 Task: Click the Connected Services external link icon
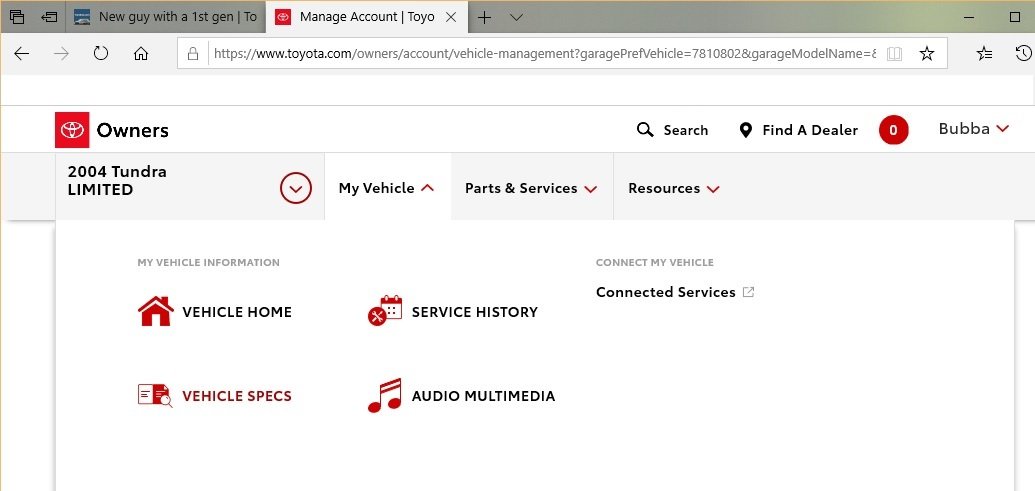[x=748, y=292]
